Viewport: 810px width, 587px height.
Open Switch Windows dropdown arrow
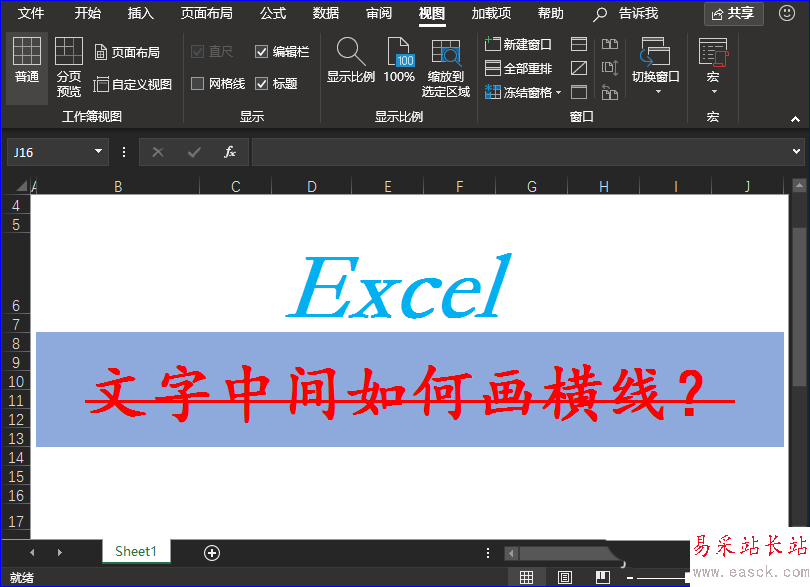pyautogui.click(x=658, y=92)
